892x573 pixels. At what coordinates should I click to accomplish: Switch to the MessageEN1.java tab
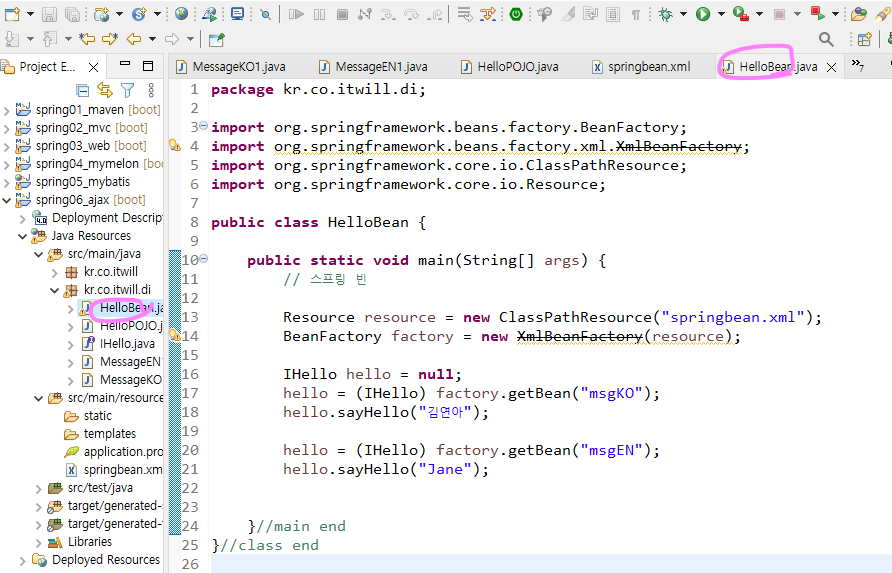(x=373, y=67)
